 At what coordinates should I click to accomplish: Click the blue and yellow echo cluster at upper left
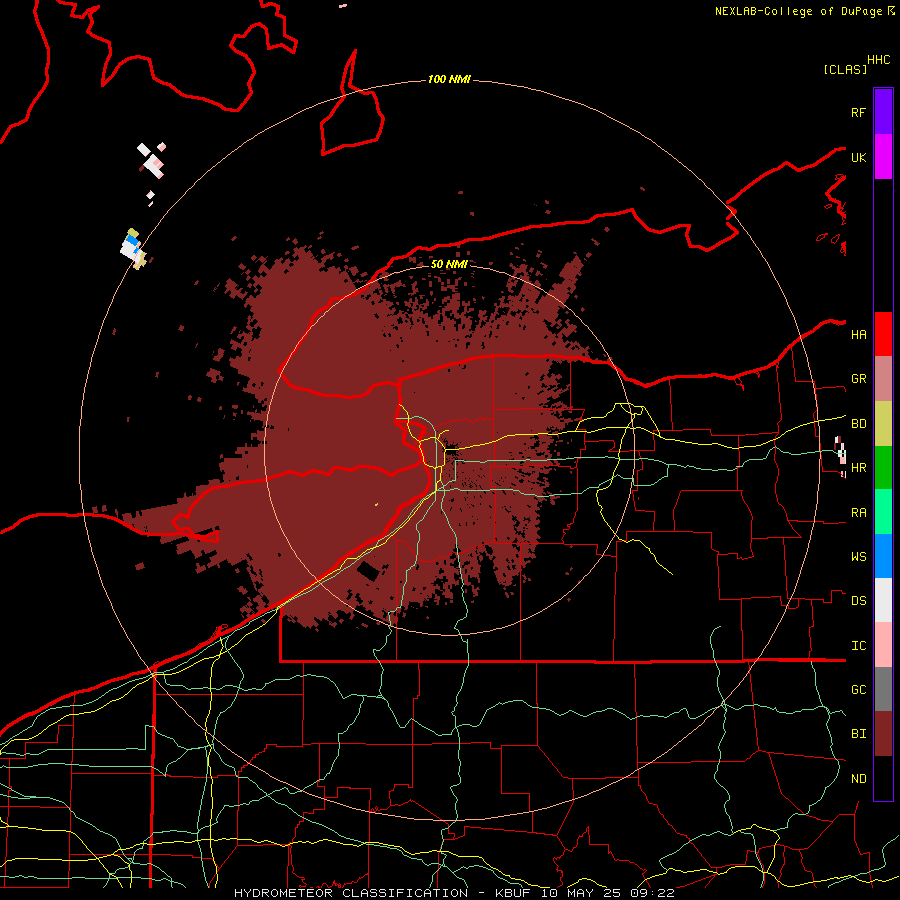133,249
